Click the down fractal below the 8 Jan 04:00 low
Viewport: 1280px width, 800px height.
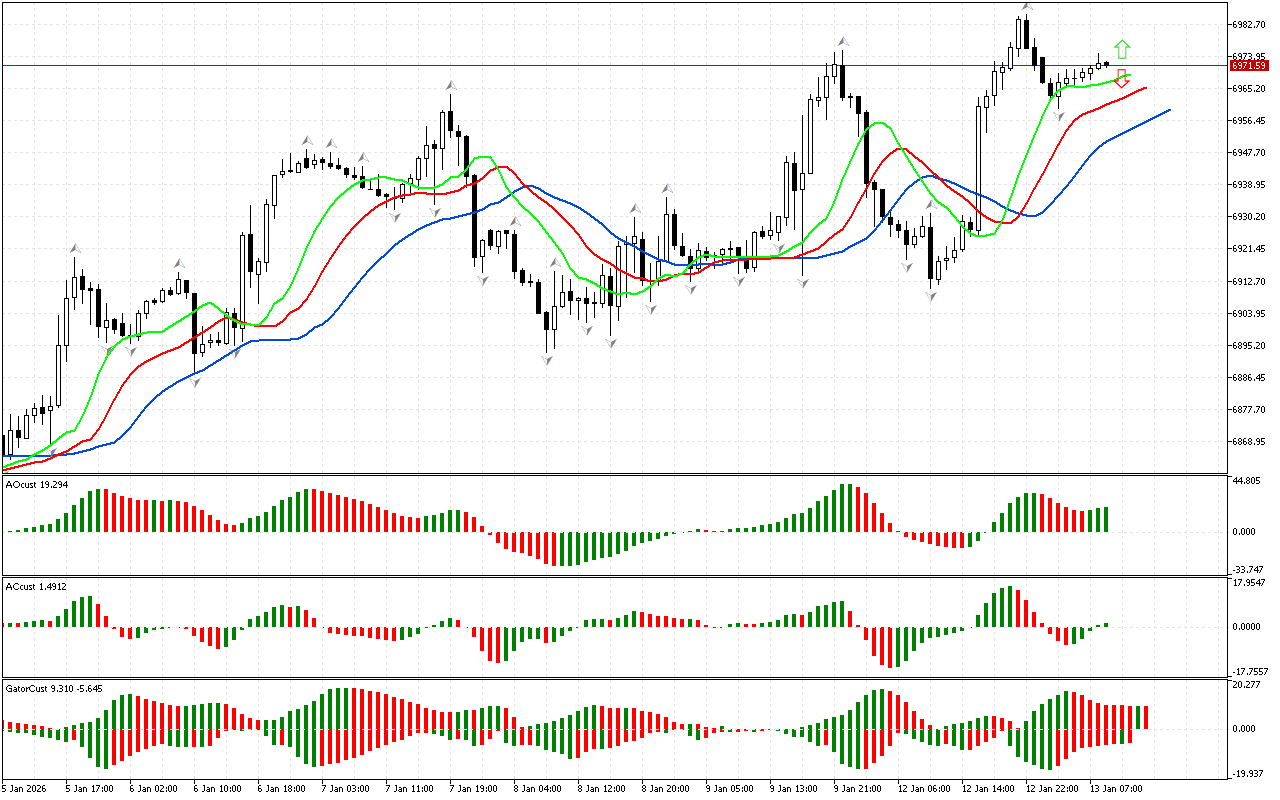[548, 359]
